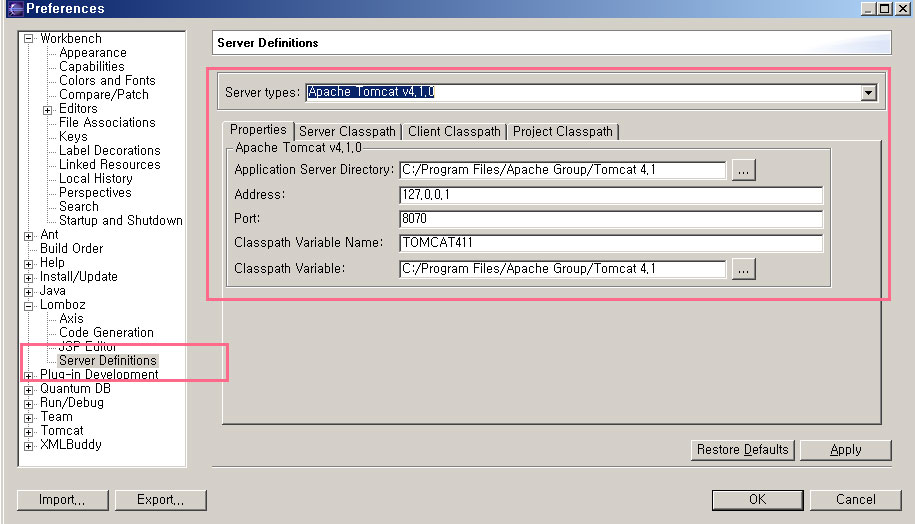Expand the XMLBuddy tree node

(x=28, y=446)
